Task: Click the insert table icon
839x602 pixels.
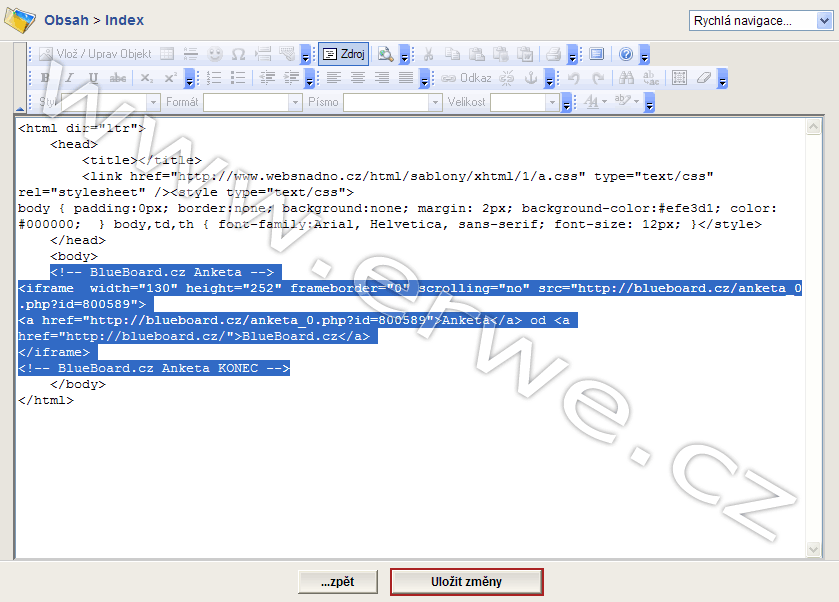Action: pos(167,54)
